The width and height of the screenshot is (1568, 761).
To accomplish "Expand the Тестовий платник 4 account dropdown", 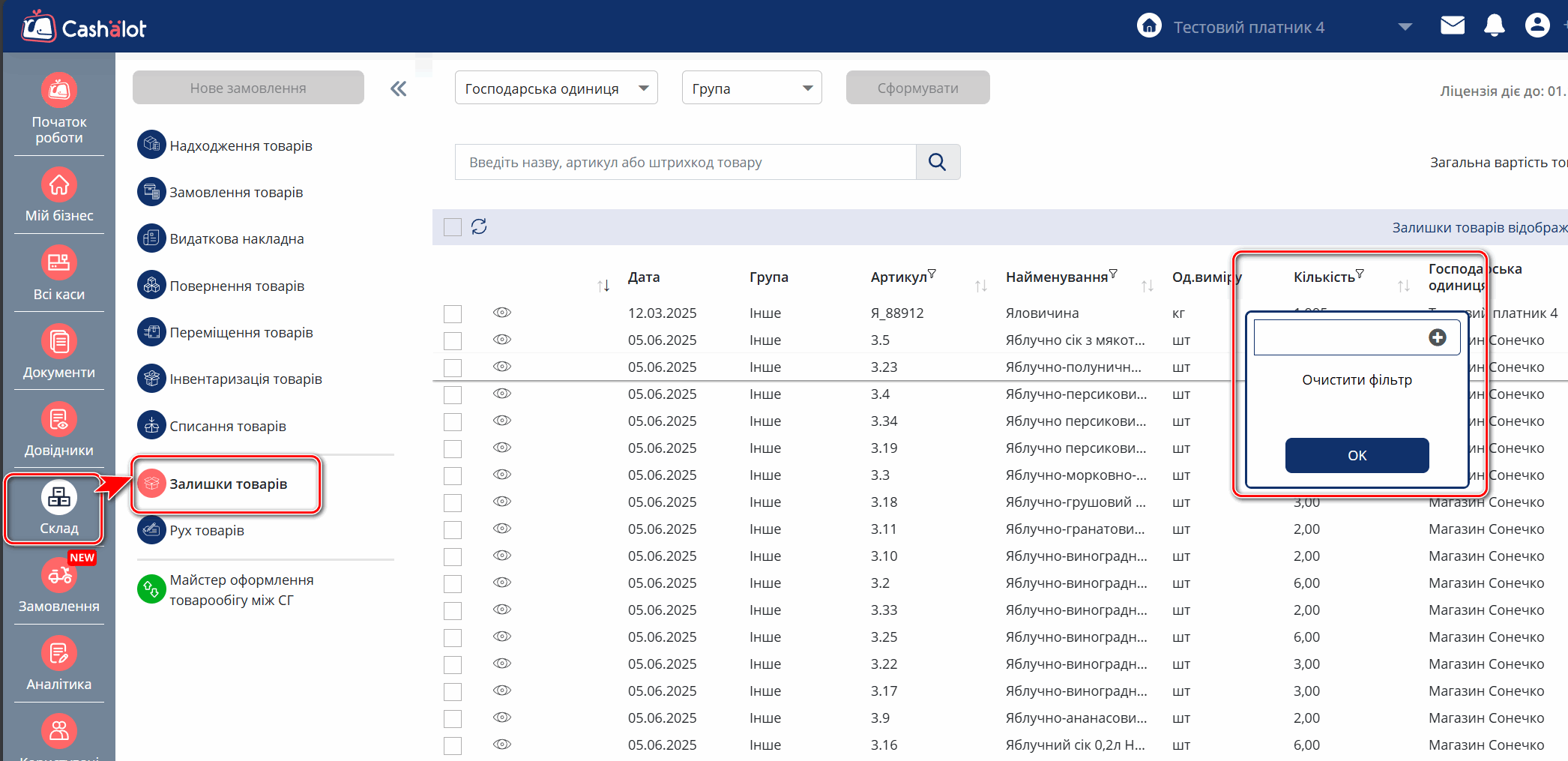I will [x=1405, y=27].
